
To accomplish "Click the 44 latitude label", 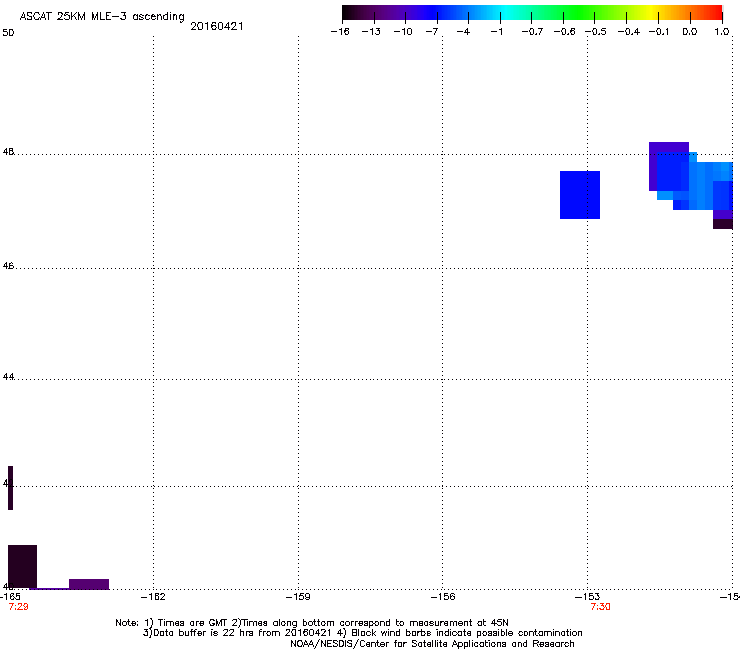I will 8,377.
